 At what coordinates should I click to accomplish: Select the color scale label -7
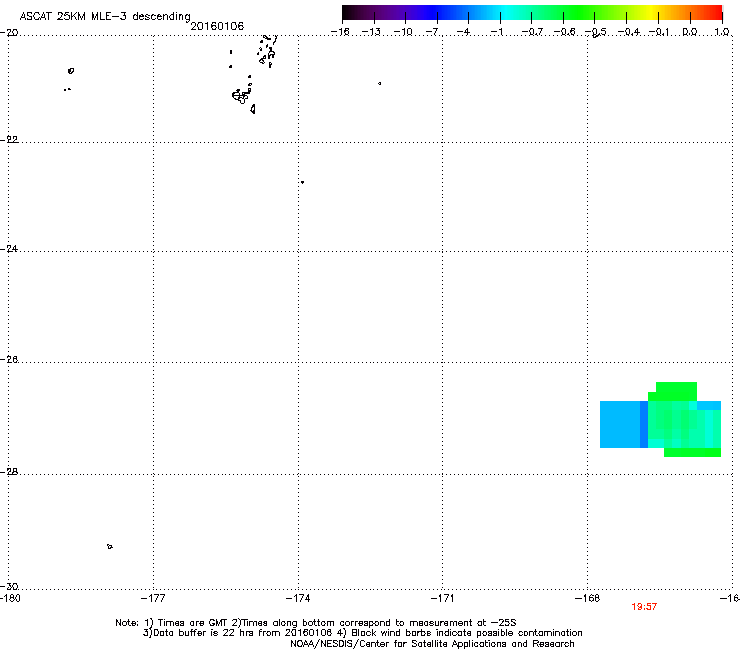click(x=434, y=32)
